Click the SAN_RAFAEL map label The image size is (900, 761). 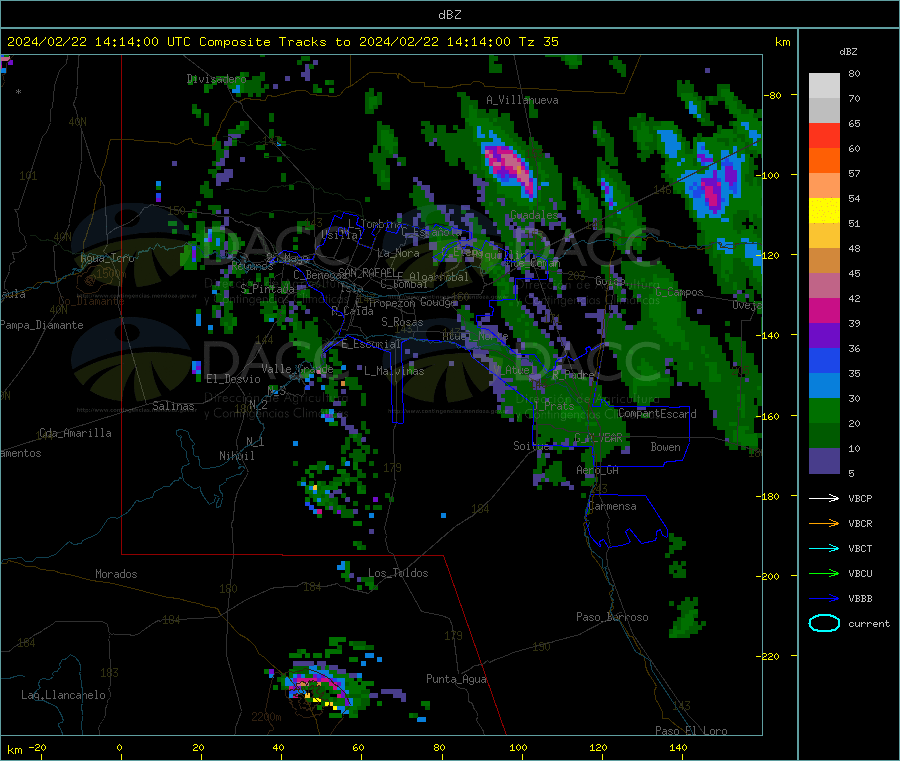(367, 272)
